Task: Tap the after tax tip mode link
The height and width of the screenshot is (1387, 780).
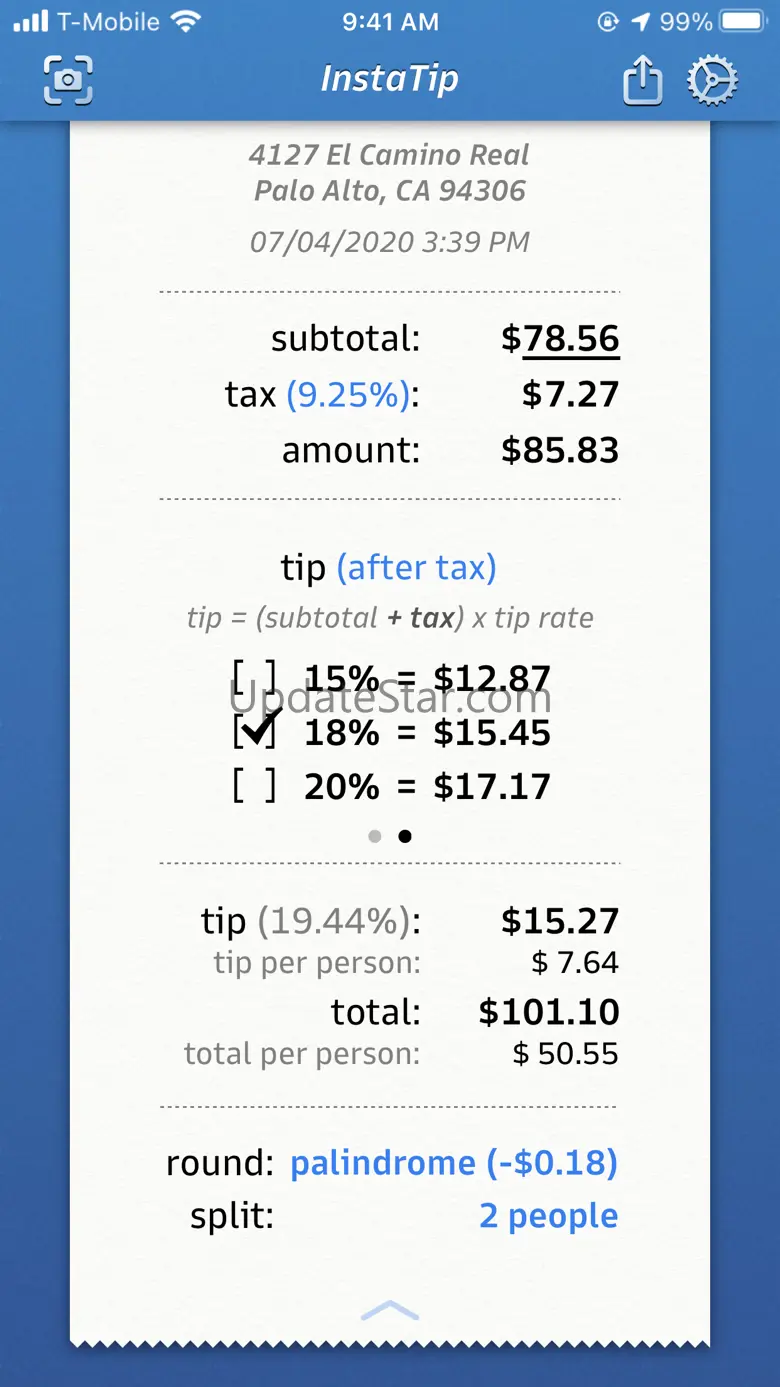Action: tap(416, 568)
